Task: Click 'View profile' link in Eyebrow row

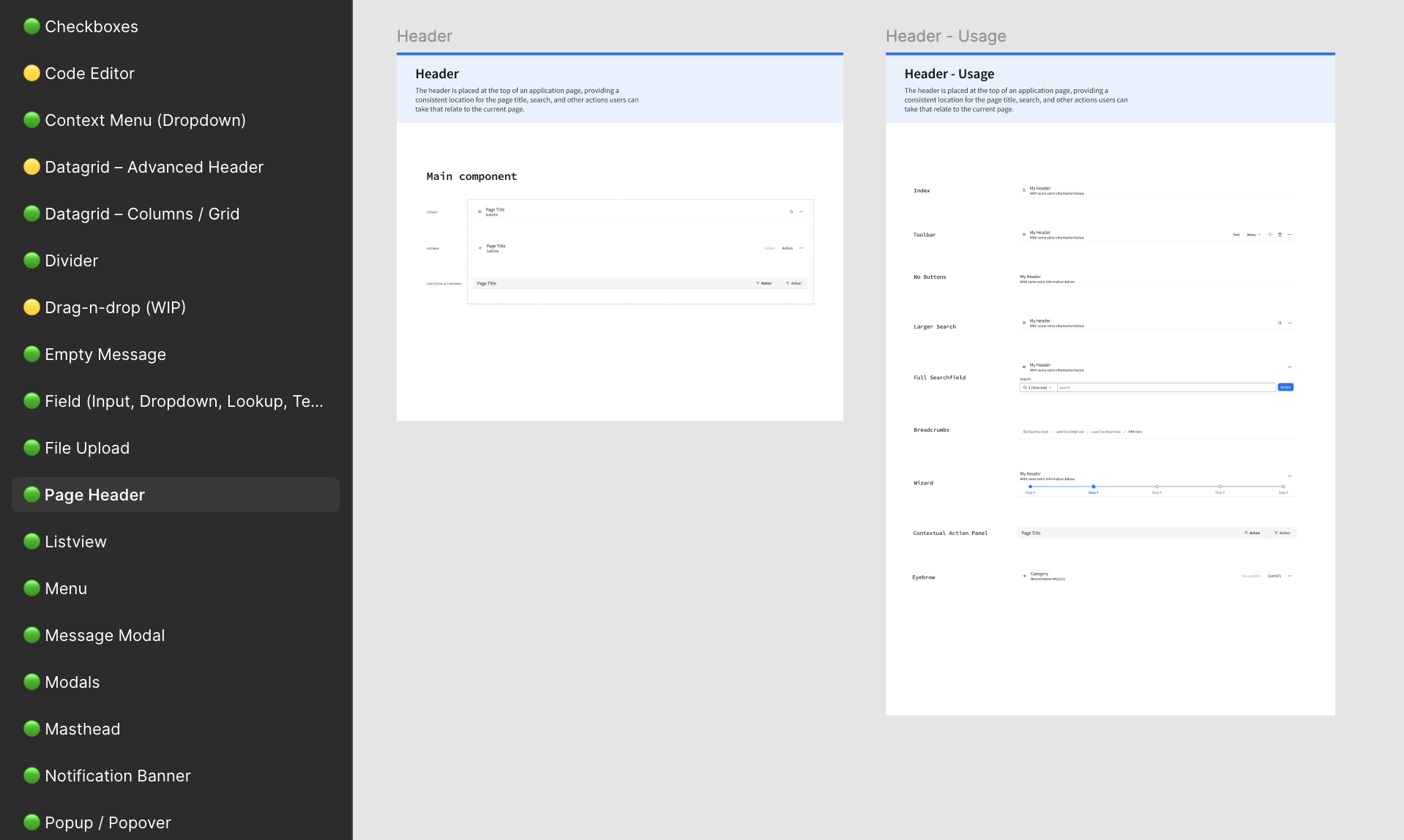Action: (x=1251, y=577)
